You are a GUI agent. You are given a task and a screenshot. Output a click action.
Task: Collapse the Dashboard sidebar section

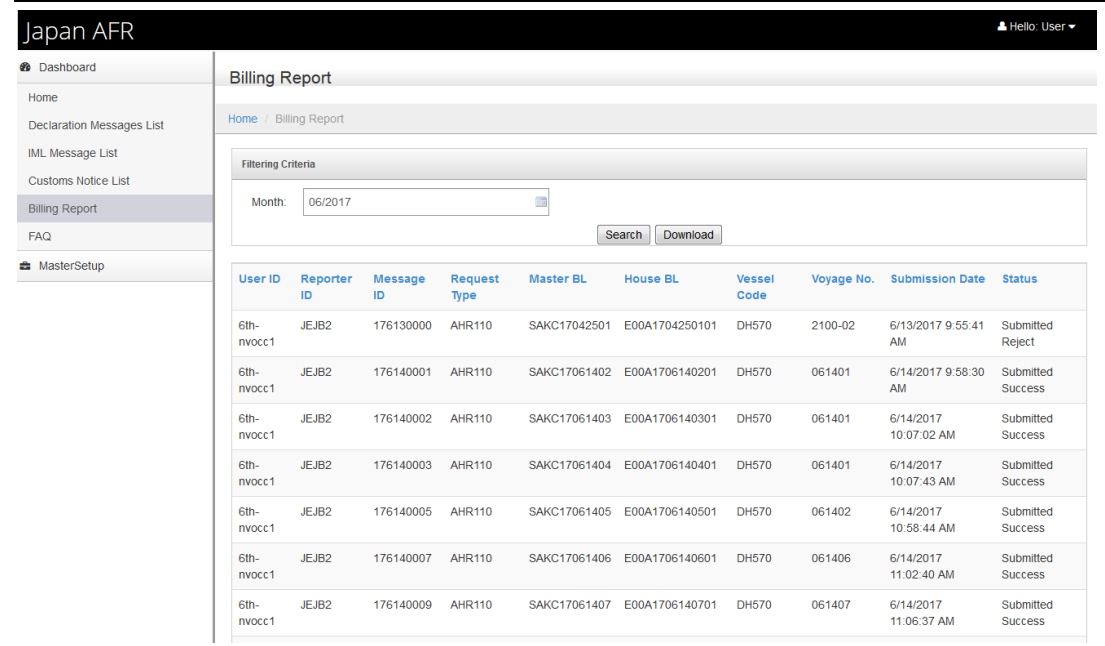67,68
